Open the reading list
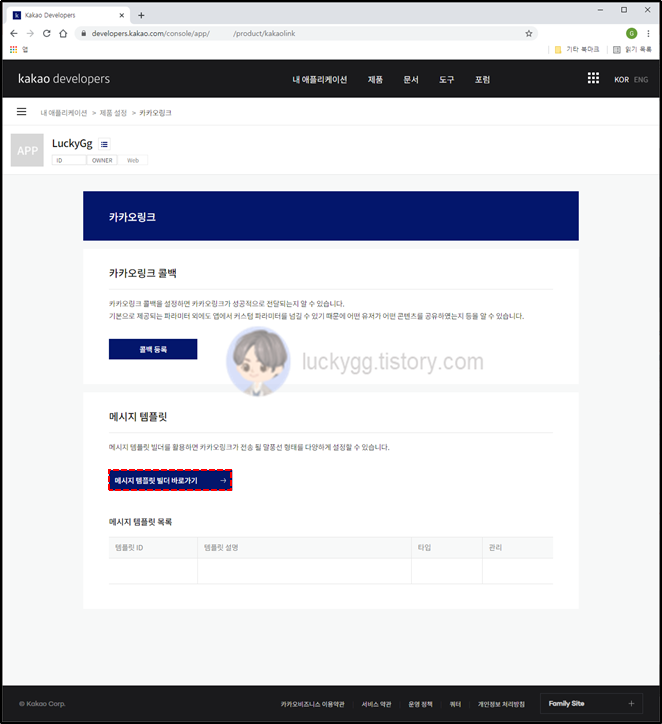 pyautogui.click(x=632, y=49)
